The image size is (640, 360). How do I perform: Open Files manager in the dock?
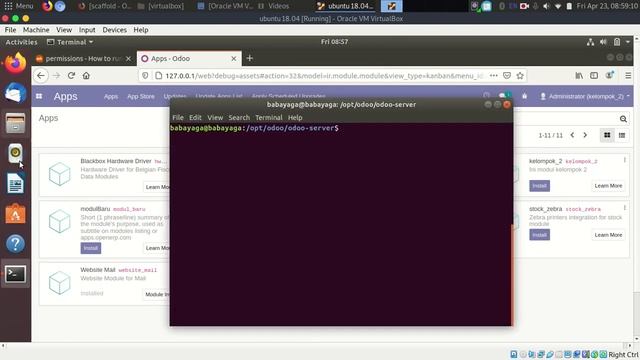point(16,123)
